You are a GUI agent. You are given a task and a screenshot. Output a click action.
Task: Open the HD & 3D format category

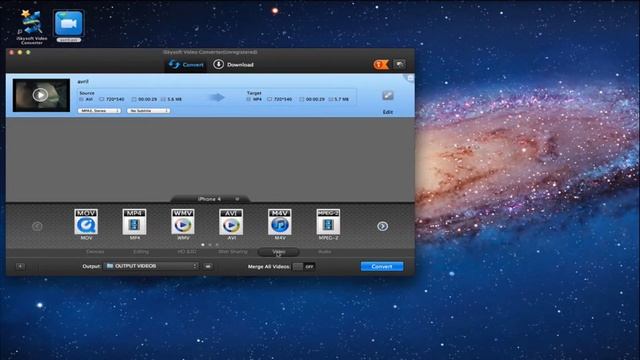point(187,252)
